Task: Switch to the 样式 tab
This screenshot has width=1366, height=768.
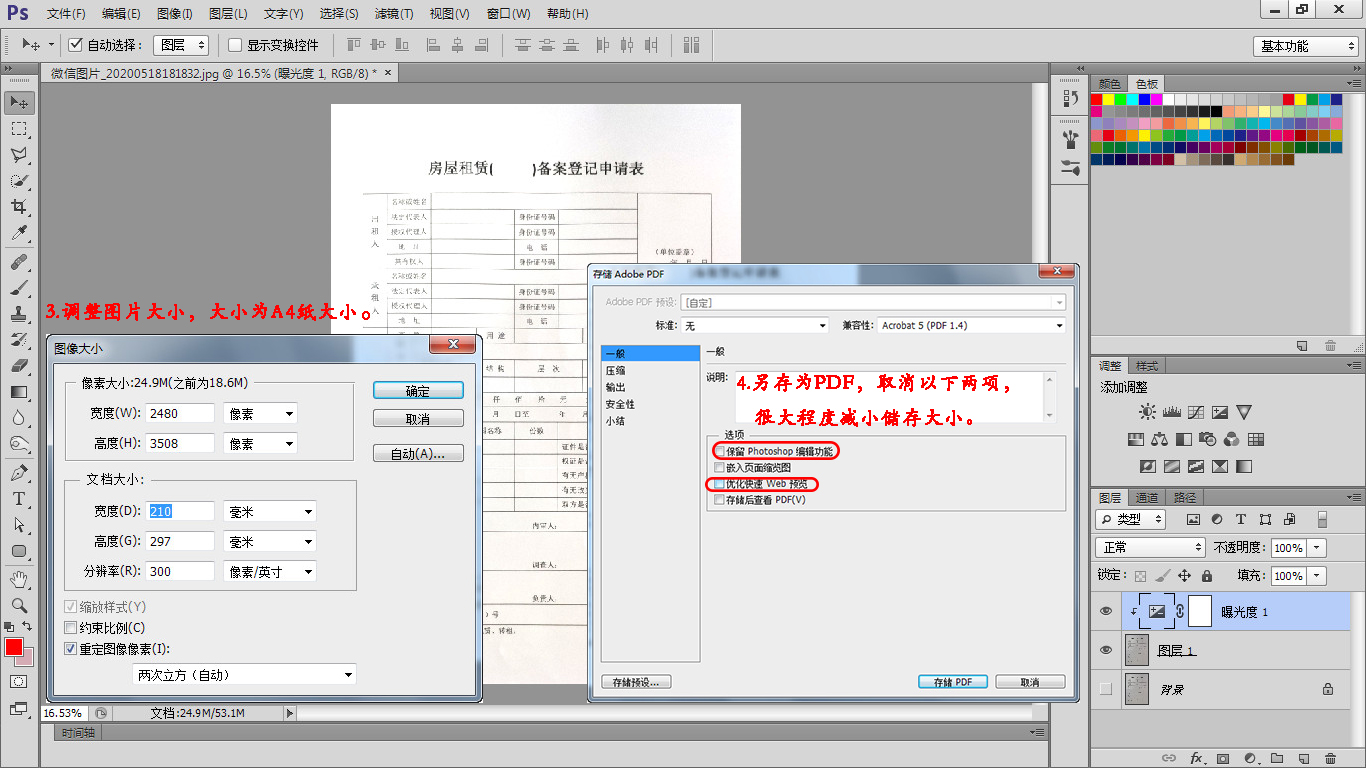Action: 1146,366
